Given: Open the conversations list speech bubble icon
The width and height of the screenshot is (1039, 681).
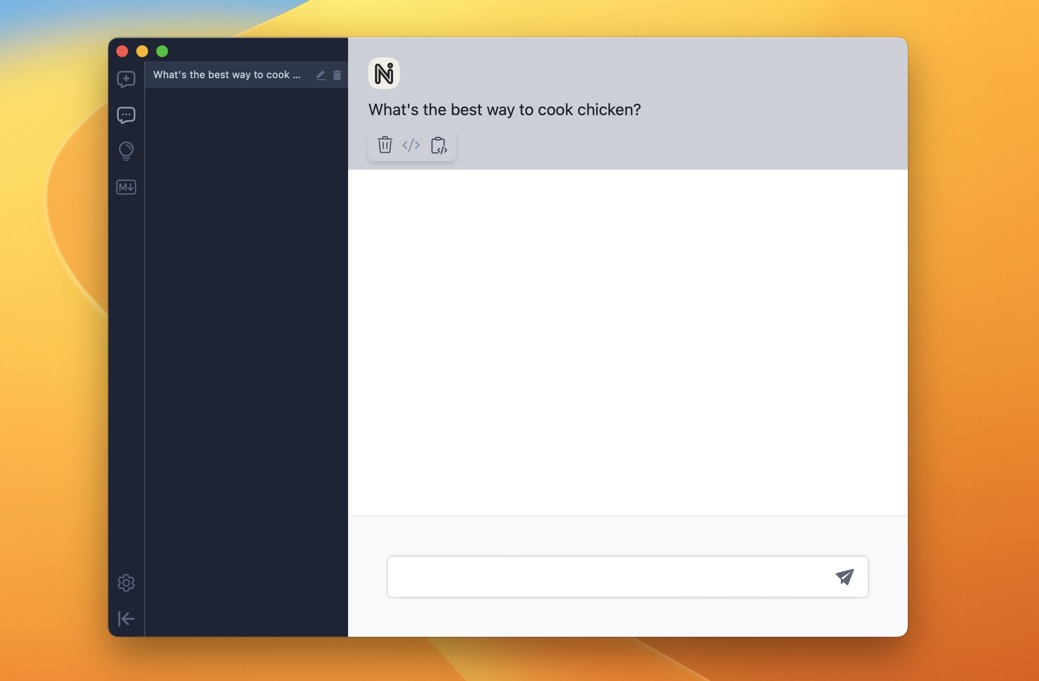Looking at the screenshot, I should [x=126, y=115].
